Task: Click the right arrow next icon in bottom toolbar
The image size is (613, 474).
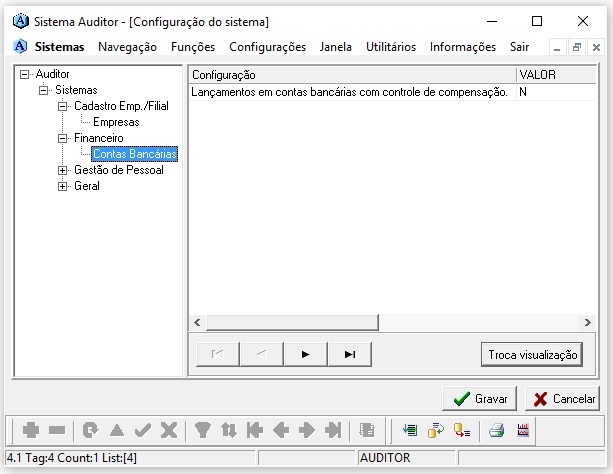Action: 307,430
